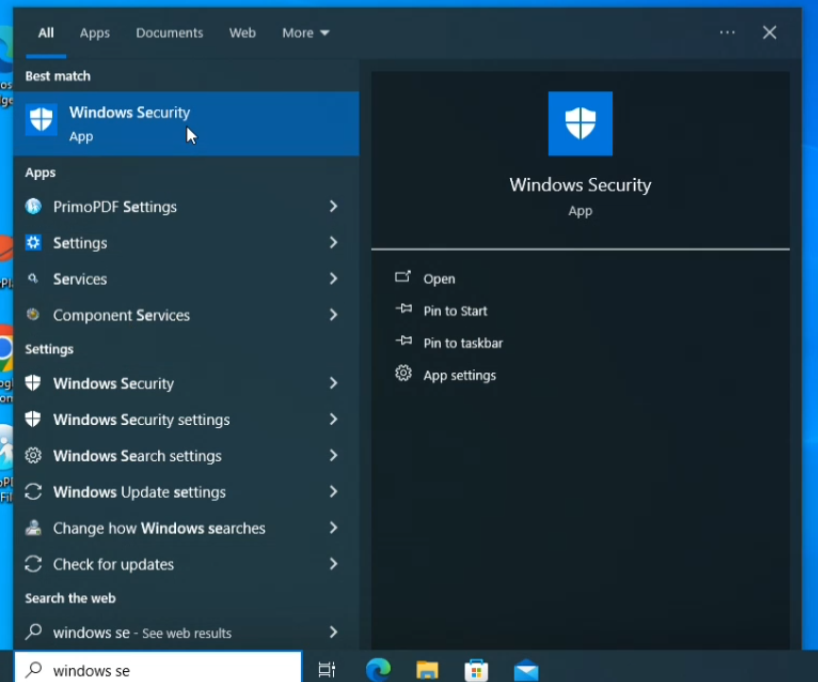Switch to the Apps search tab
The width and height of the screenshot is (818, 682).
point(94,33)
